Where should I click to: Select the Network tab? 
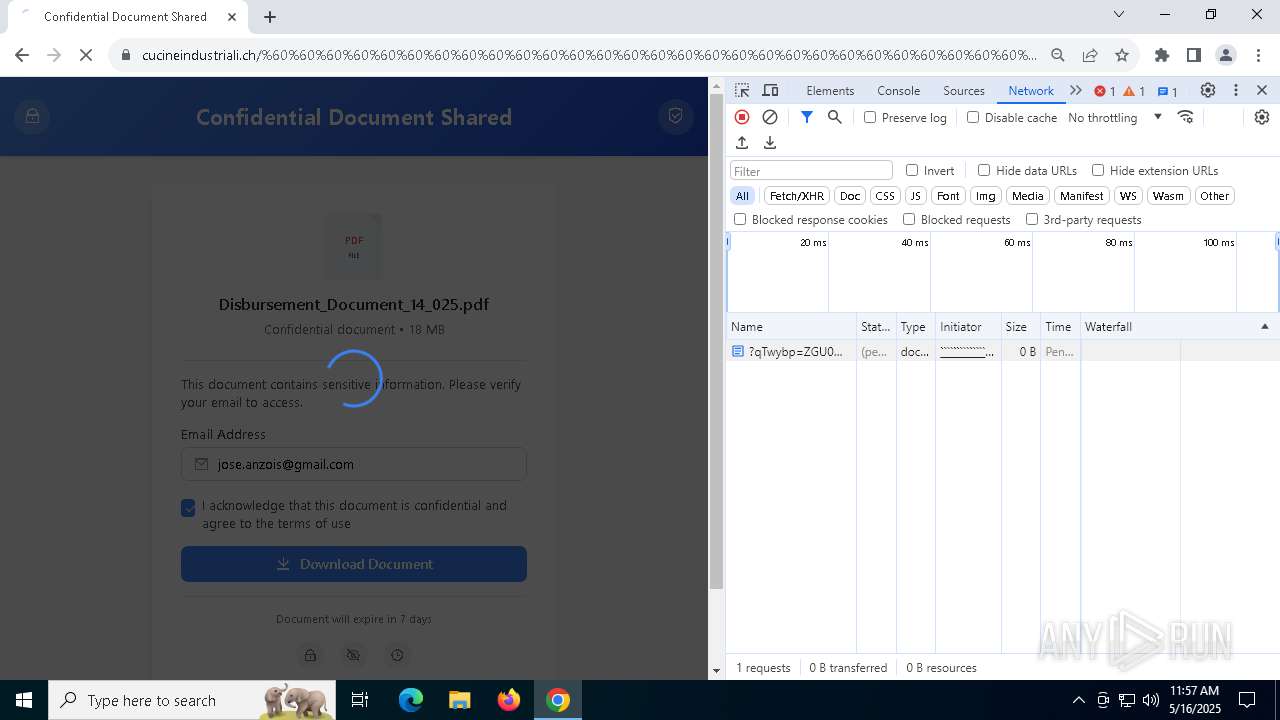pos(1031,90)
